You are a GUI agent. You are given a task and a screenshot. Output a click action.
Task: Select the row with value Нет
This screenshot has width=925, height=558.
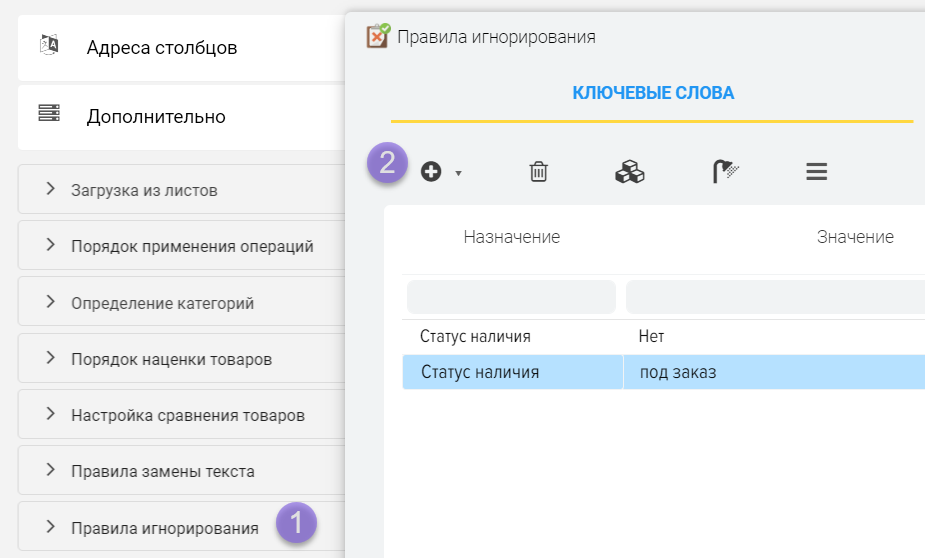651,336
